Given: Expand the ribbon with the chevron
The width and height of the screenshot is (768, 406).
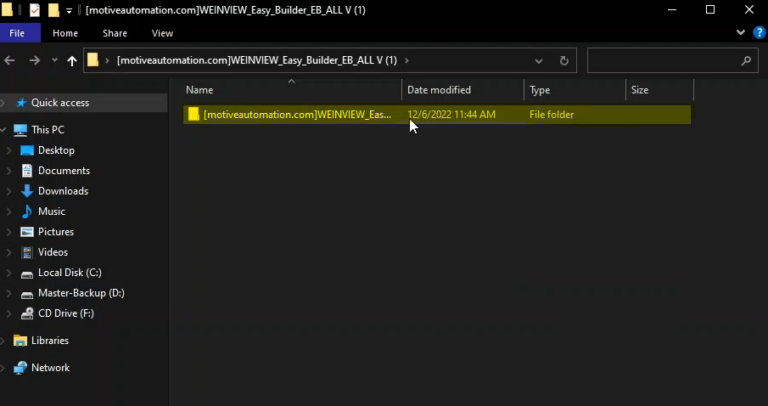Looking at the screenshot, I should (741, 33).
